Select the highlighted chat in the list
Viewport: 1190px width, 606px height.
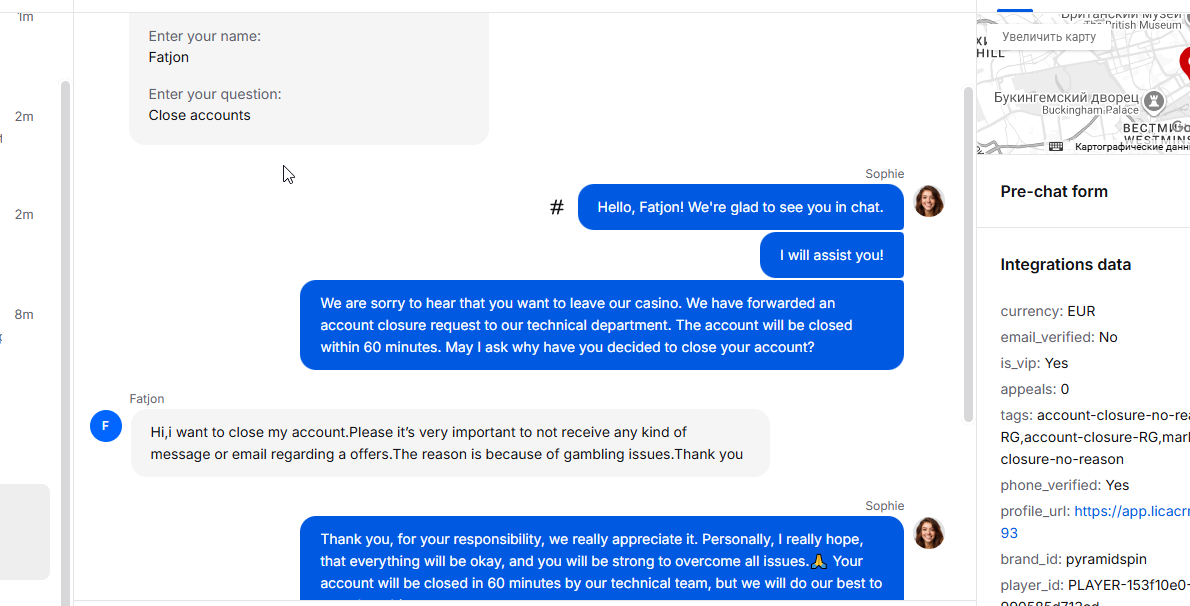coord(24,531)
